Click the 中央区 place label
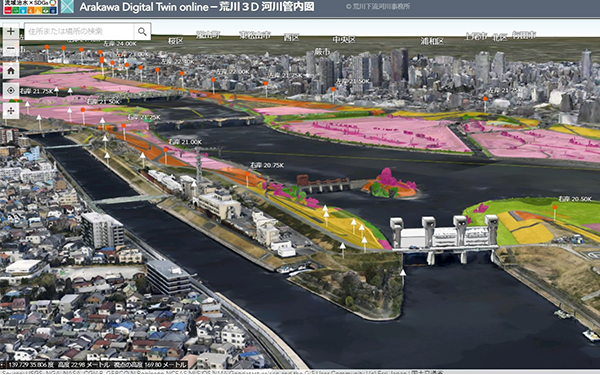 tap(344, 39)
